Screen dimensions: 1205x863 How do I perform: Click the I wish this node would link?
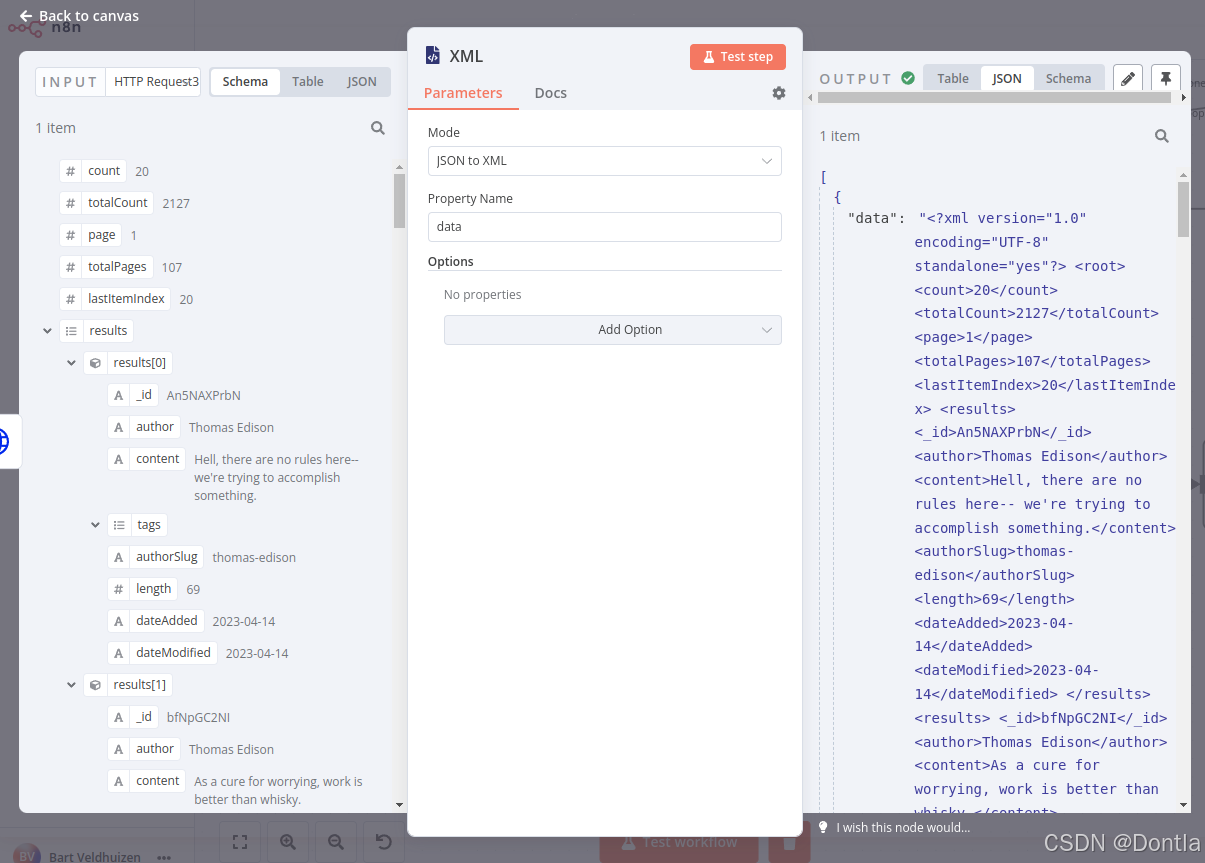903,827
